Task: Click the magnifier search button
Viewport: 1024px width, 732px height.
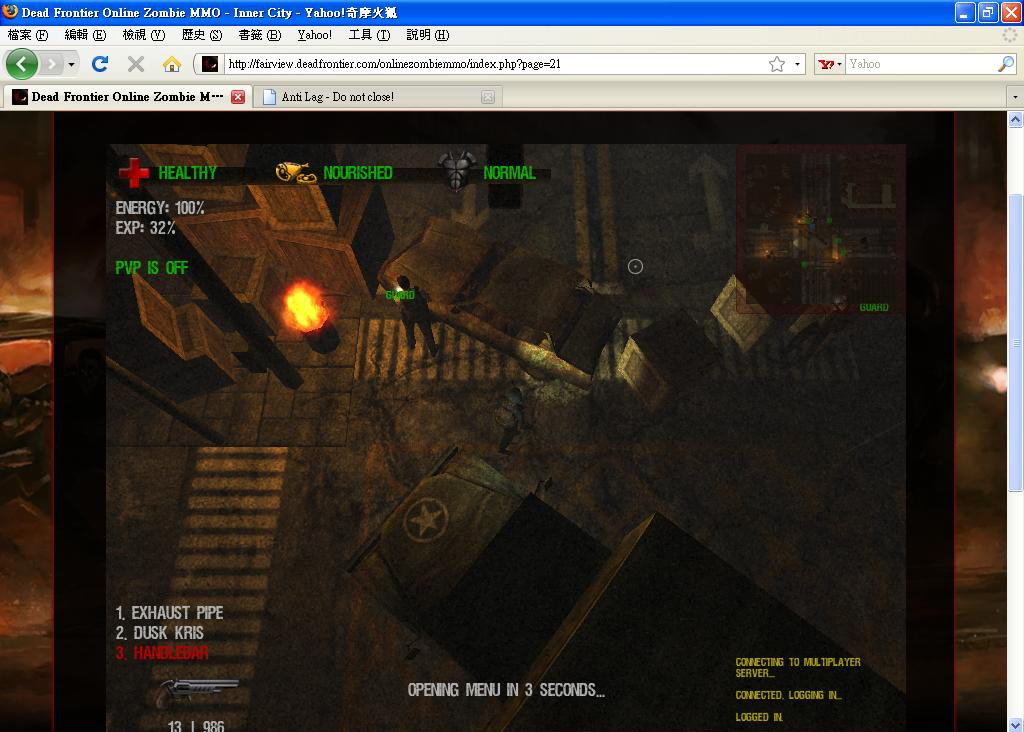Action: click(x=1006, y=64)
